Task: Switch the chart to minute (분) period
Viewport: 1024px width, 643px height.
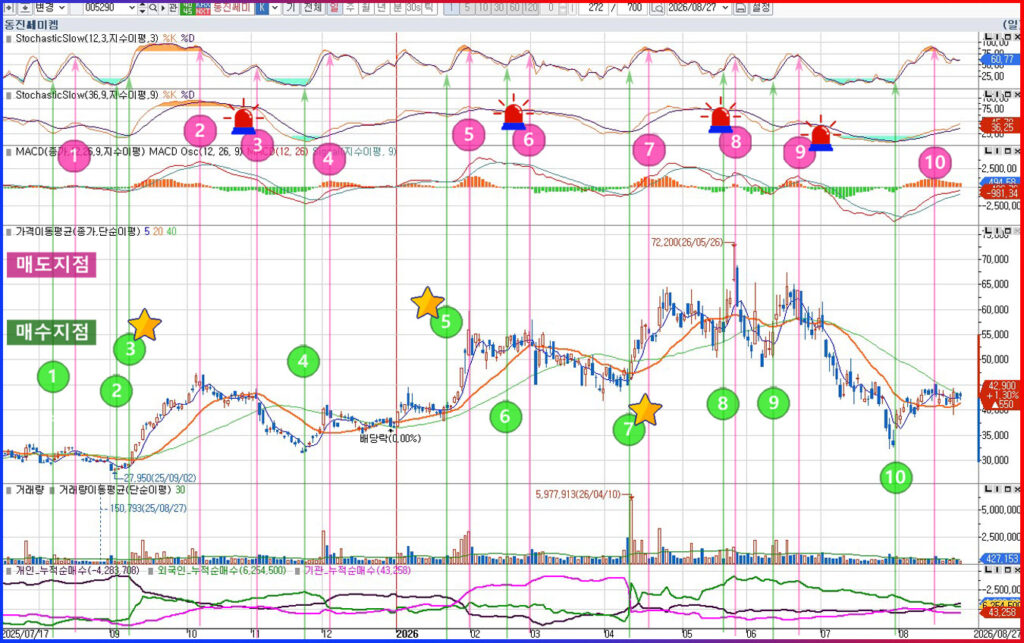Action: coord(397,8)
